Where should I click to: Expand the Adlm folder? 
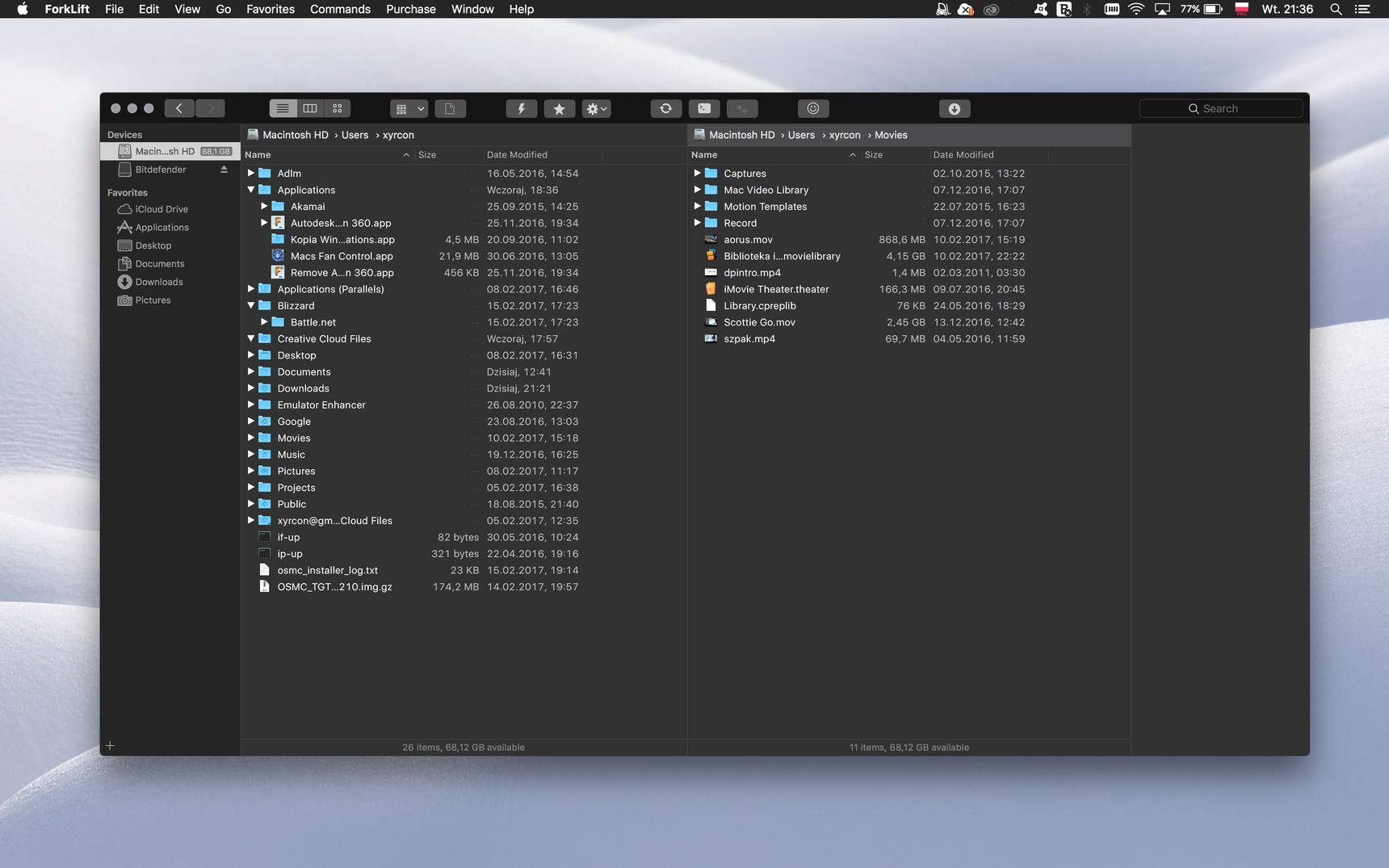[x=250, y=173]
